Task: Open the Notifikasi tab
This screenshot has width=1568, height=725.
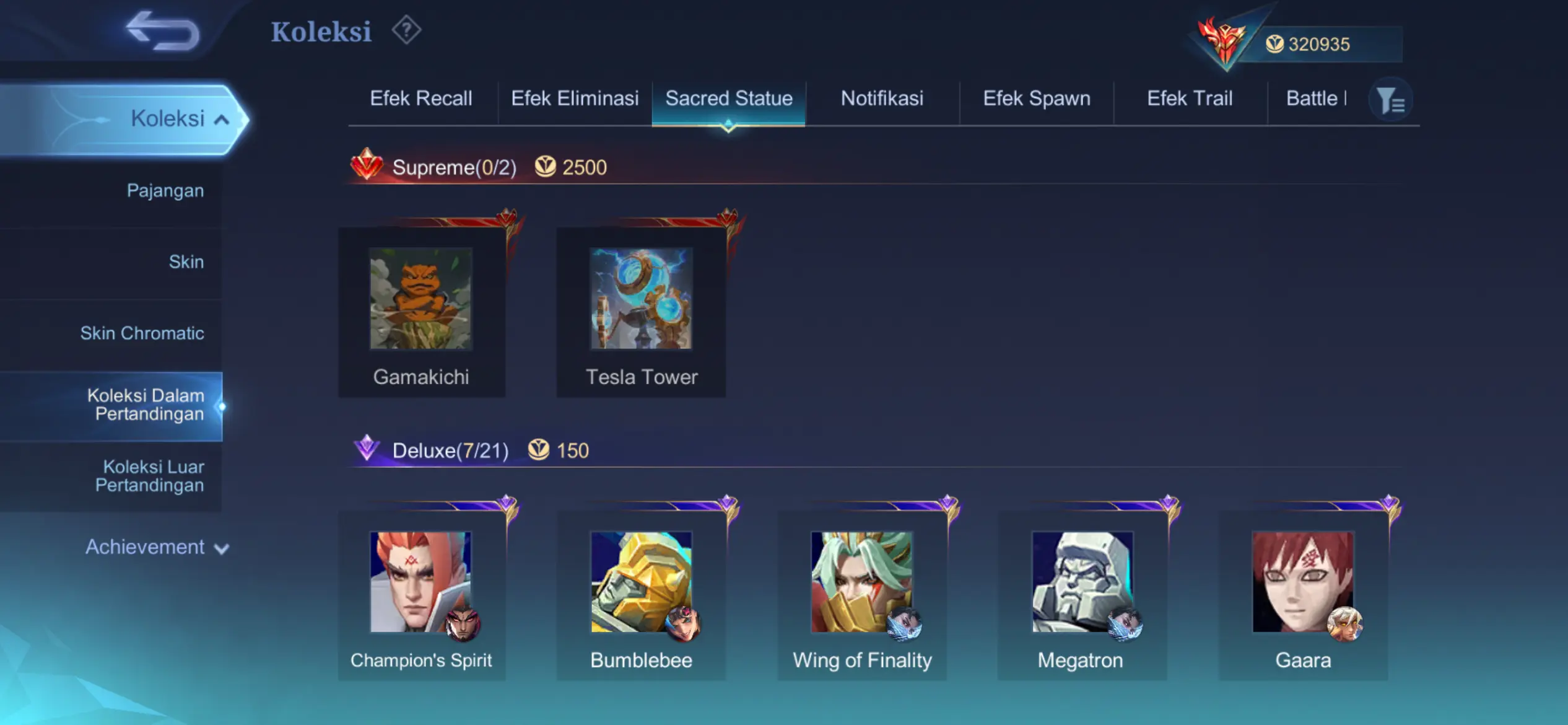Action: click(x=882, y=99)
